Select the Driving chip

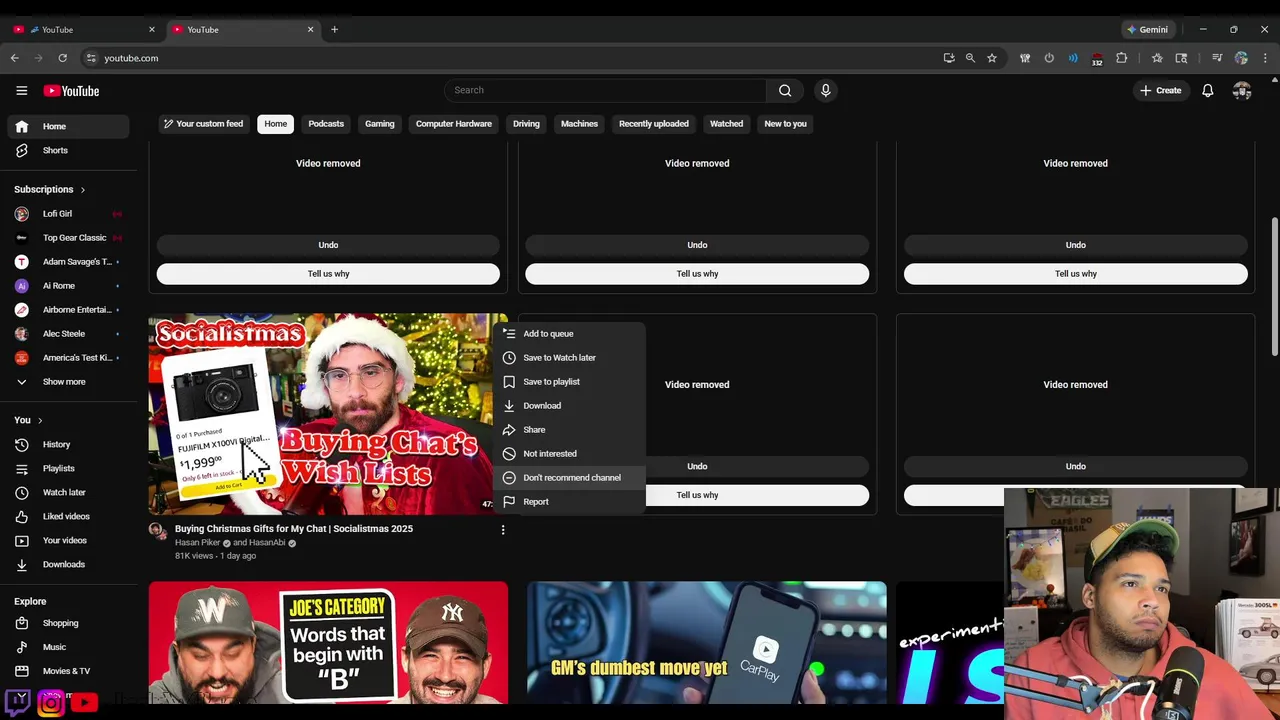(x=526, y=124)
